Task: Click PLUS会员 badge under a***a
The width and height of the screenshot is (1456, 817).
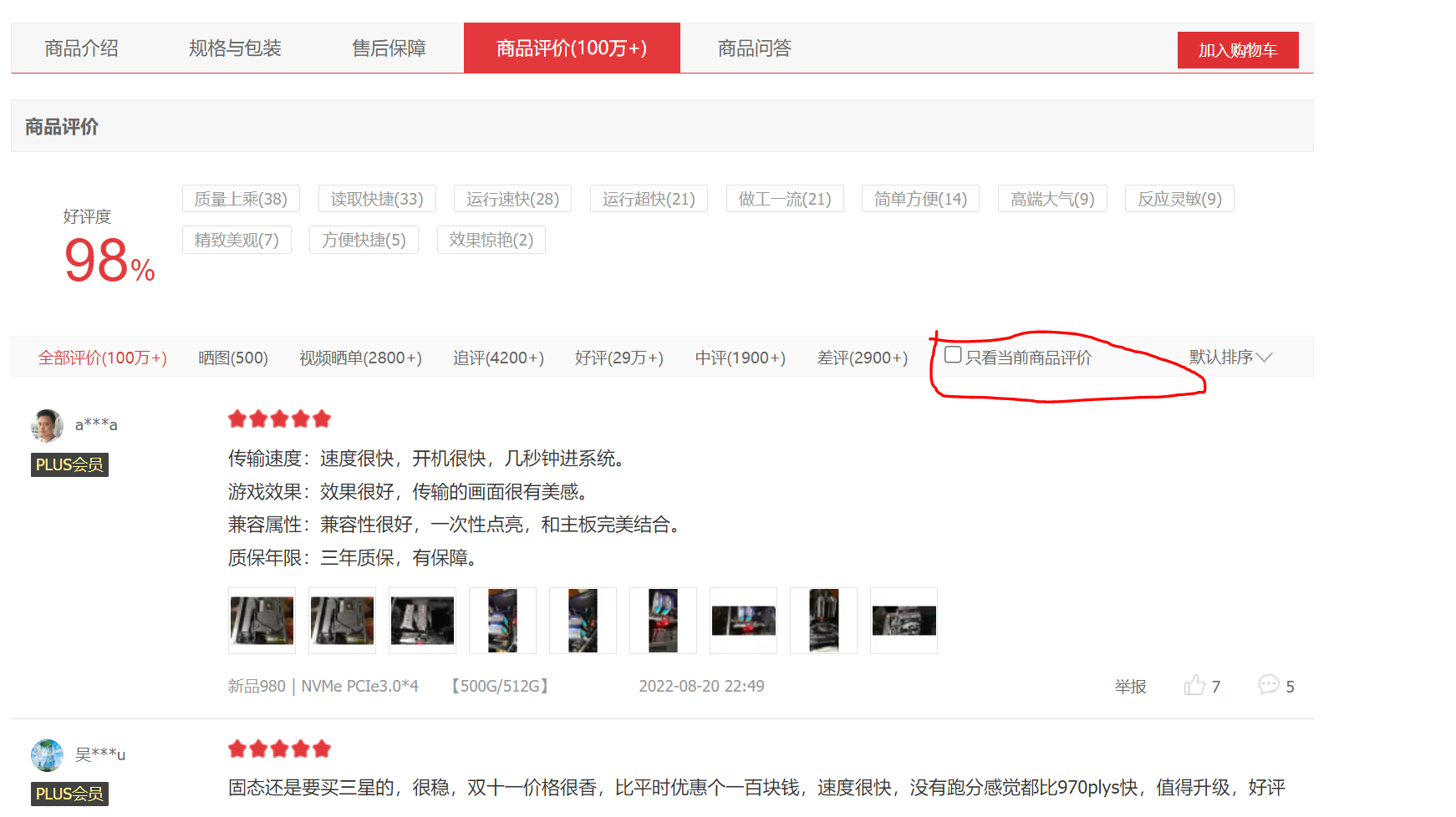Action: tap(69, 464)
